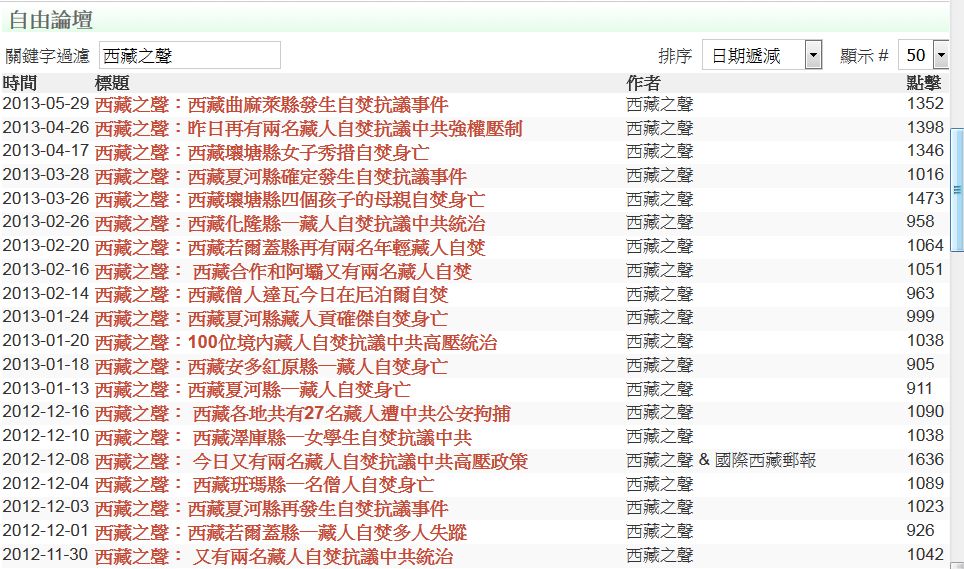This screenshot has height=569, width=964.
Task: Open the 排序 sort order dropdown
Action: (762, 55)
